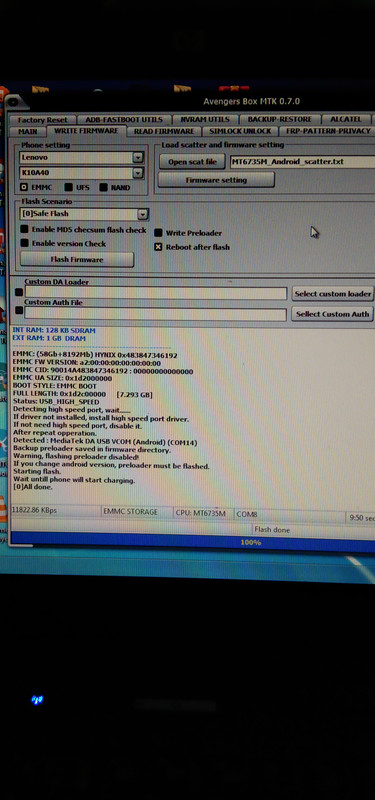
Task: Switch to the Factory Reset tab
Action: pos(42,120)
